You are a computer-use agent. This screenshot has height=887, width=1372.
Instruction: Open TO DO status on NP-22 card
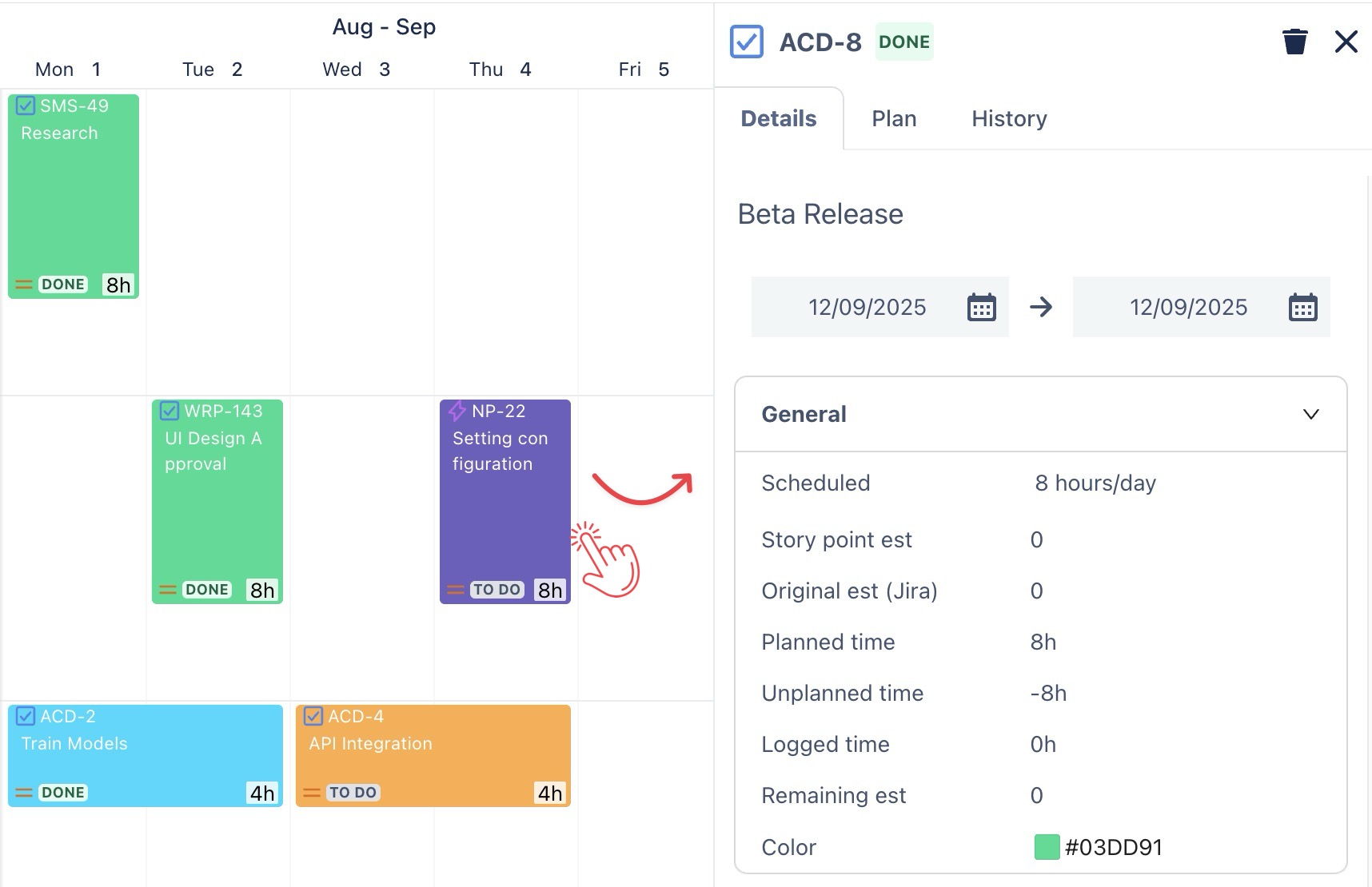(x=497, y=590)
